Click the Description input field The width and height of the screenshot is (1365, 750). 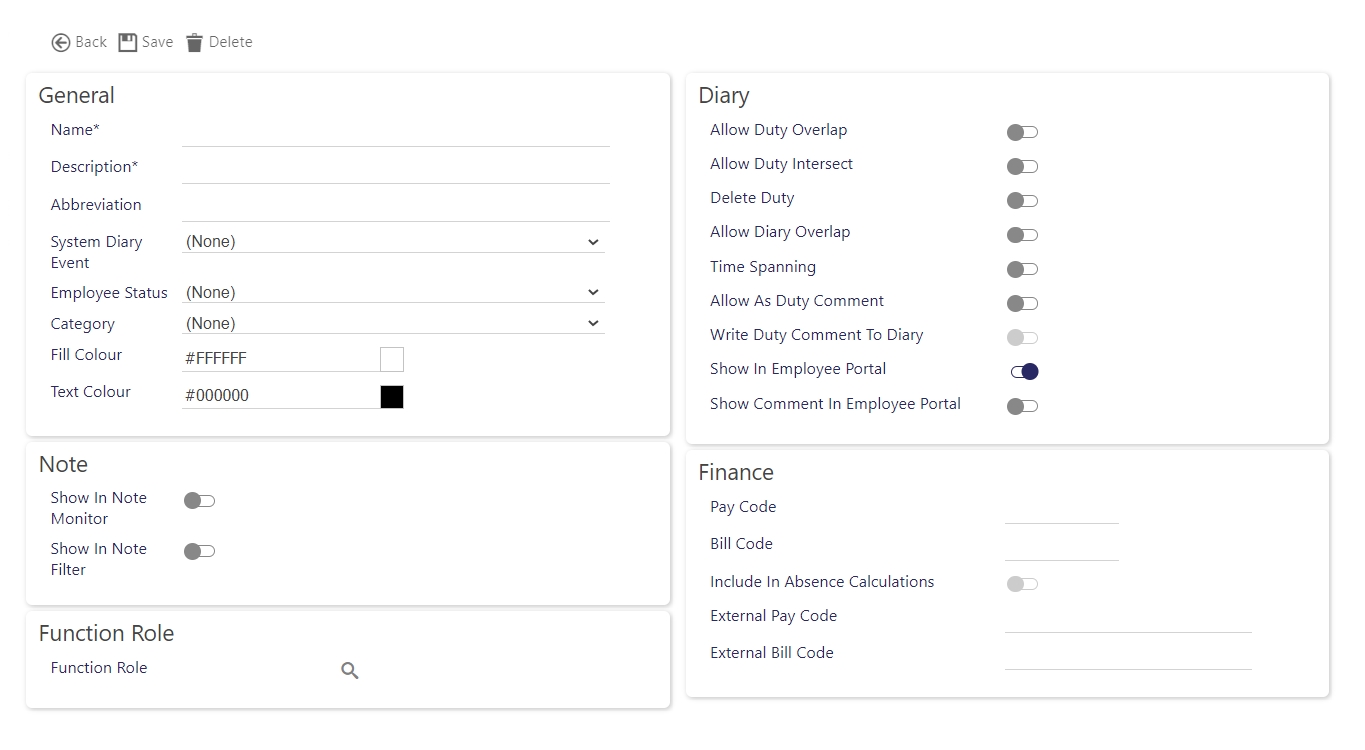coord(395,169)
